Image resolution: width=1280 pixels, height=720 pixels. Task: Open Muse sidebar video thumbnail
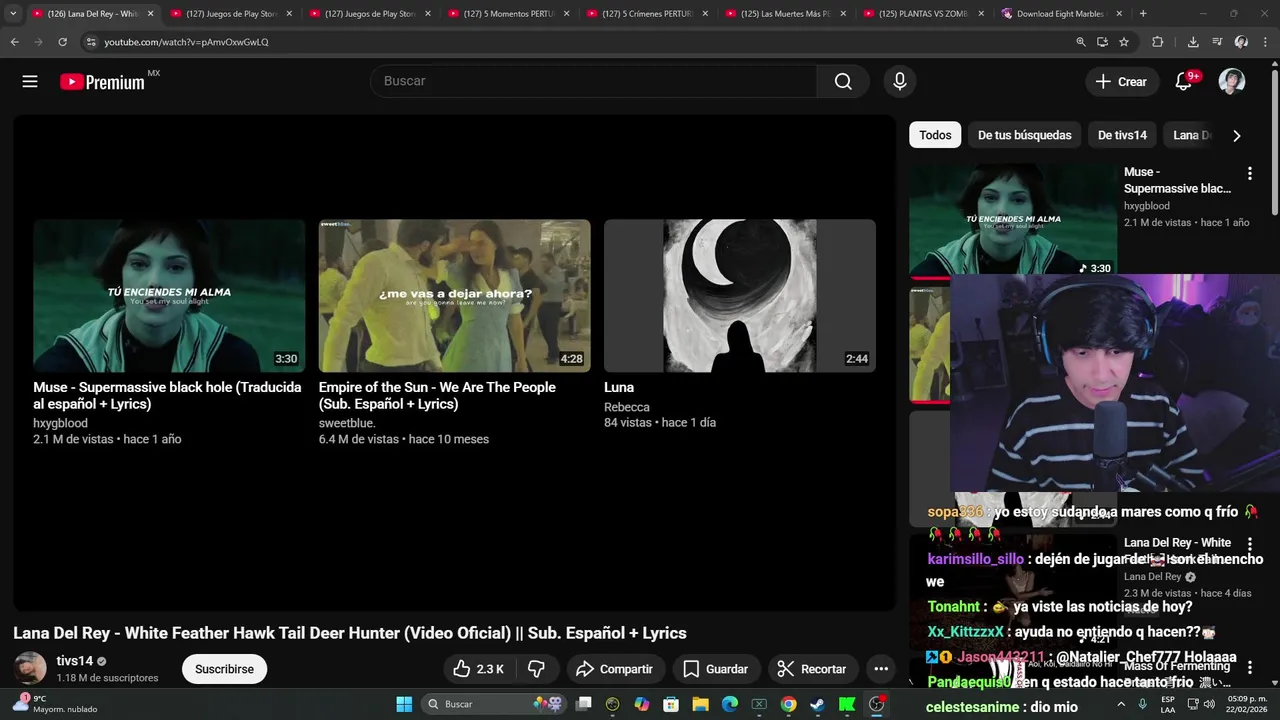click(1013, 219)
